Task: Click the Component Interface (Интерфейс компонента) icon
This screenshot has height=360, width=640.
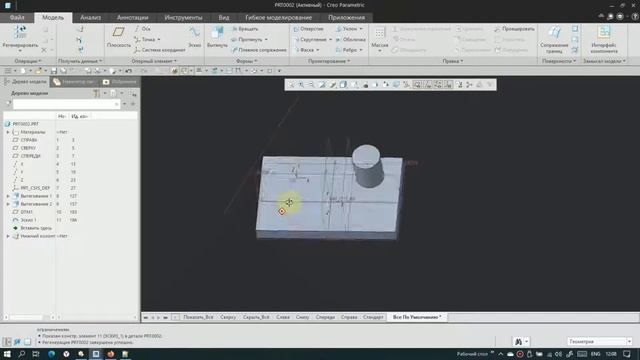Action: (604, 32)
